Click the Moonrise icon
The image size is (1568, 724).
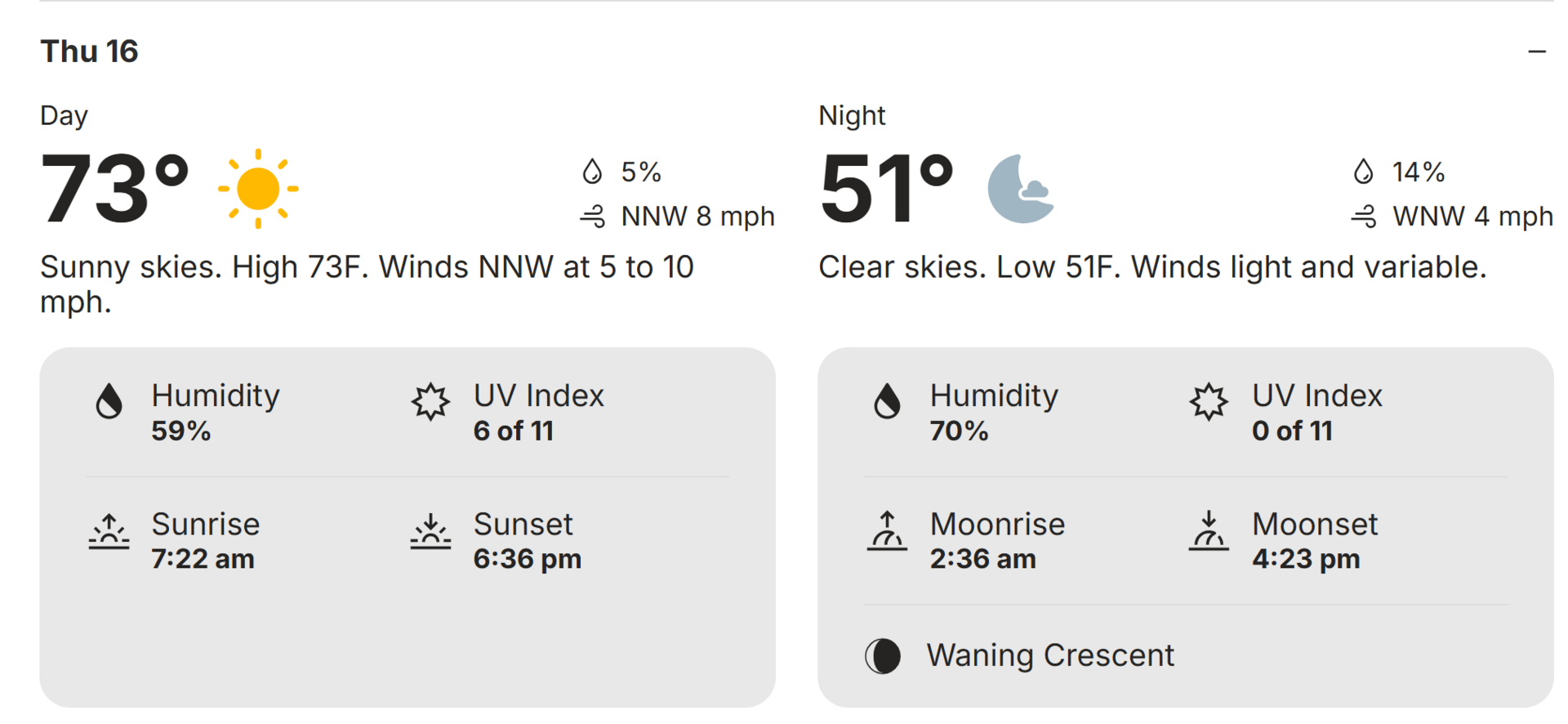pyautogui.click(x=887, y=531)
